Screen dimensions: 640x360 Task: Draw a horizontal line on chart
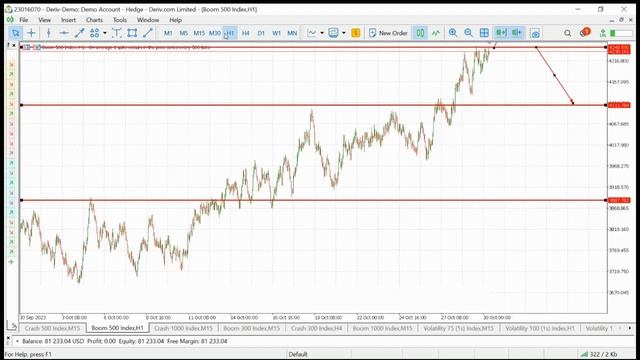click(x=64, y=33)
